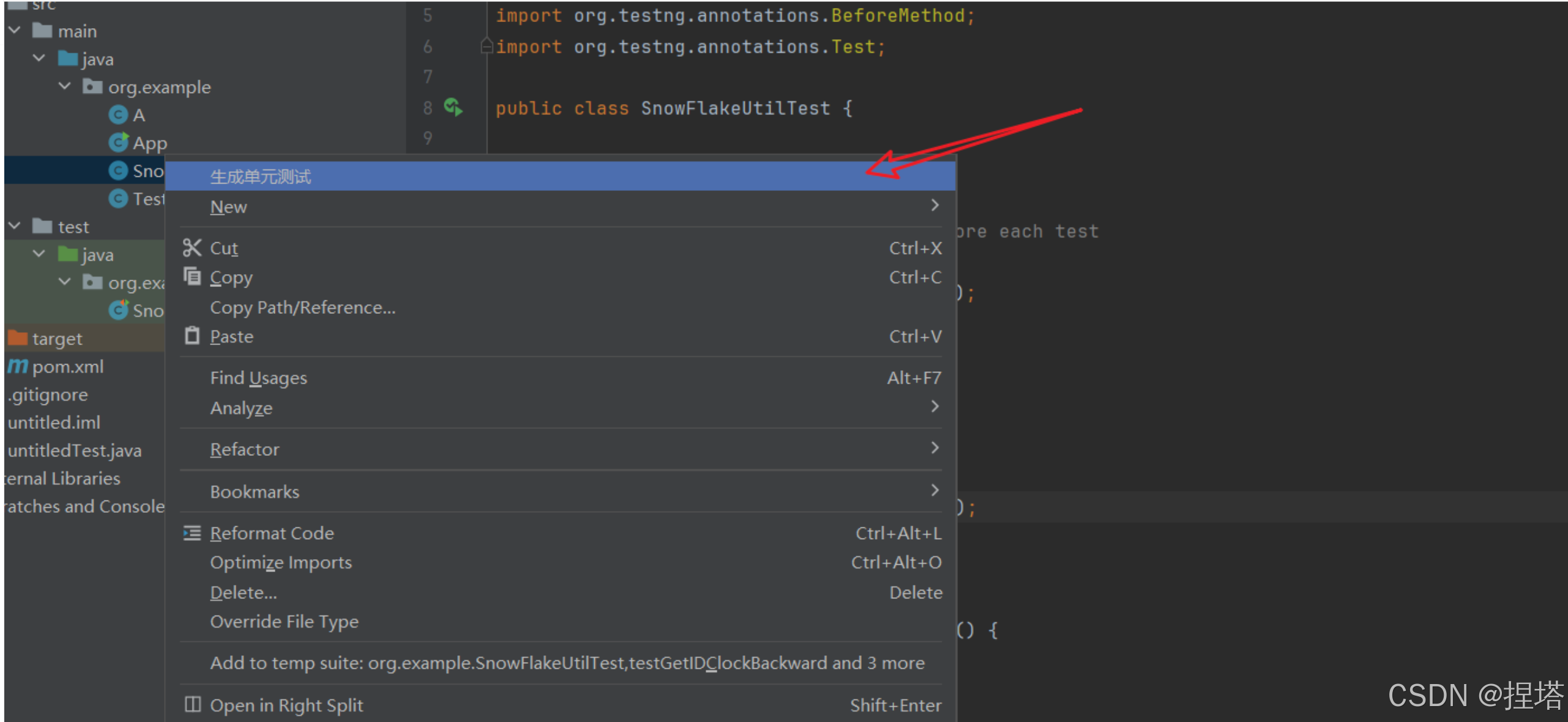The image size is (1568, 722).
Task: Click the orange target folder icon
Action: (x=17, y=338)
